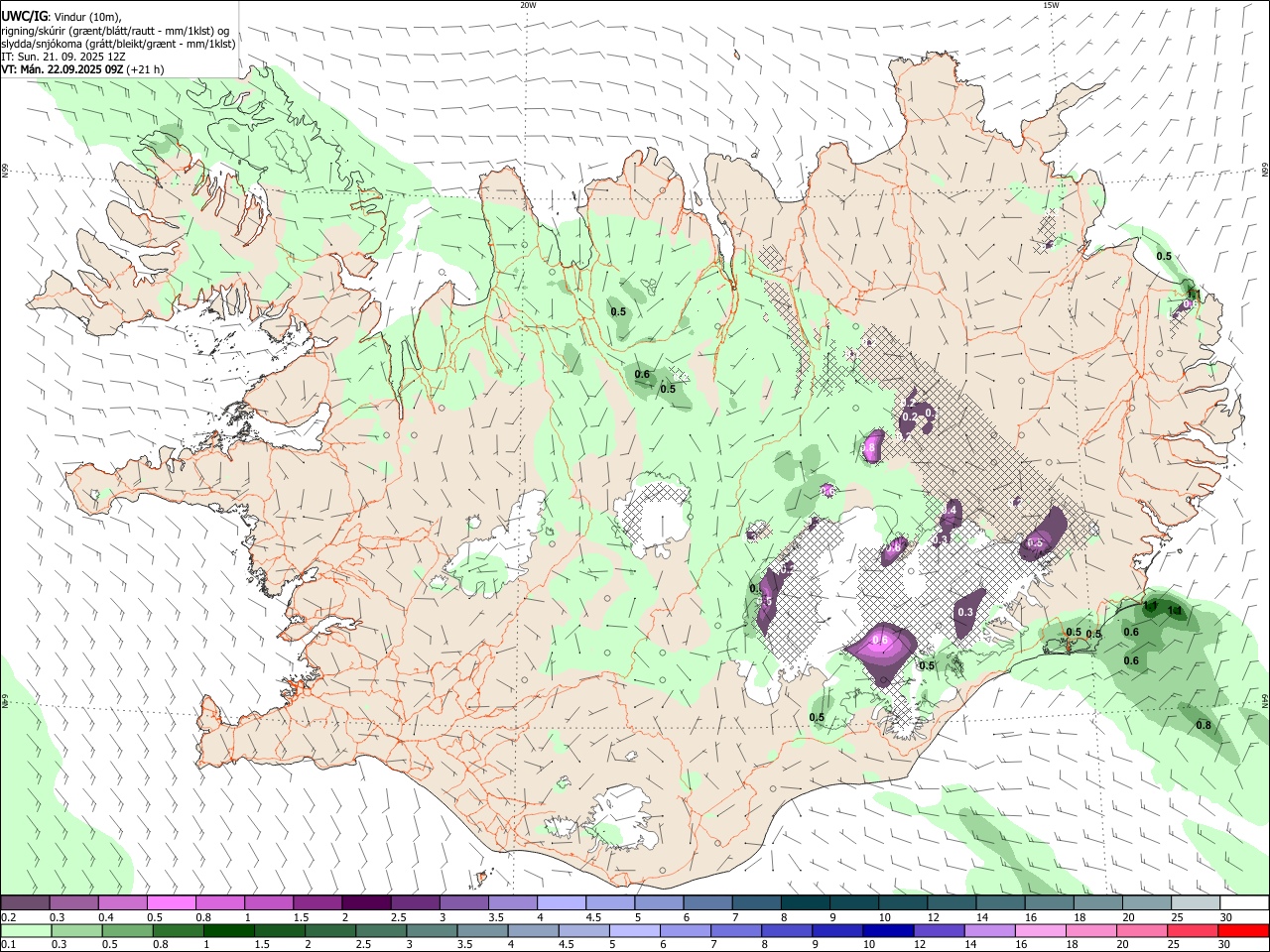The height and width of the screenshot is (952, 1270).
Task: Click the "15W" longitude label at top
Action: [x=1051, y=5]
